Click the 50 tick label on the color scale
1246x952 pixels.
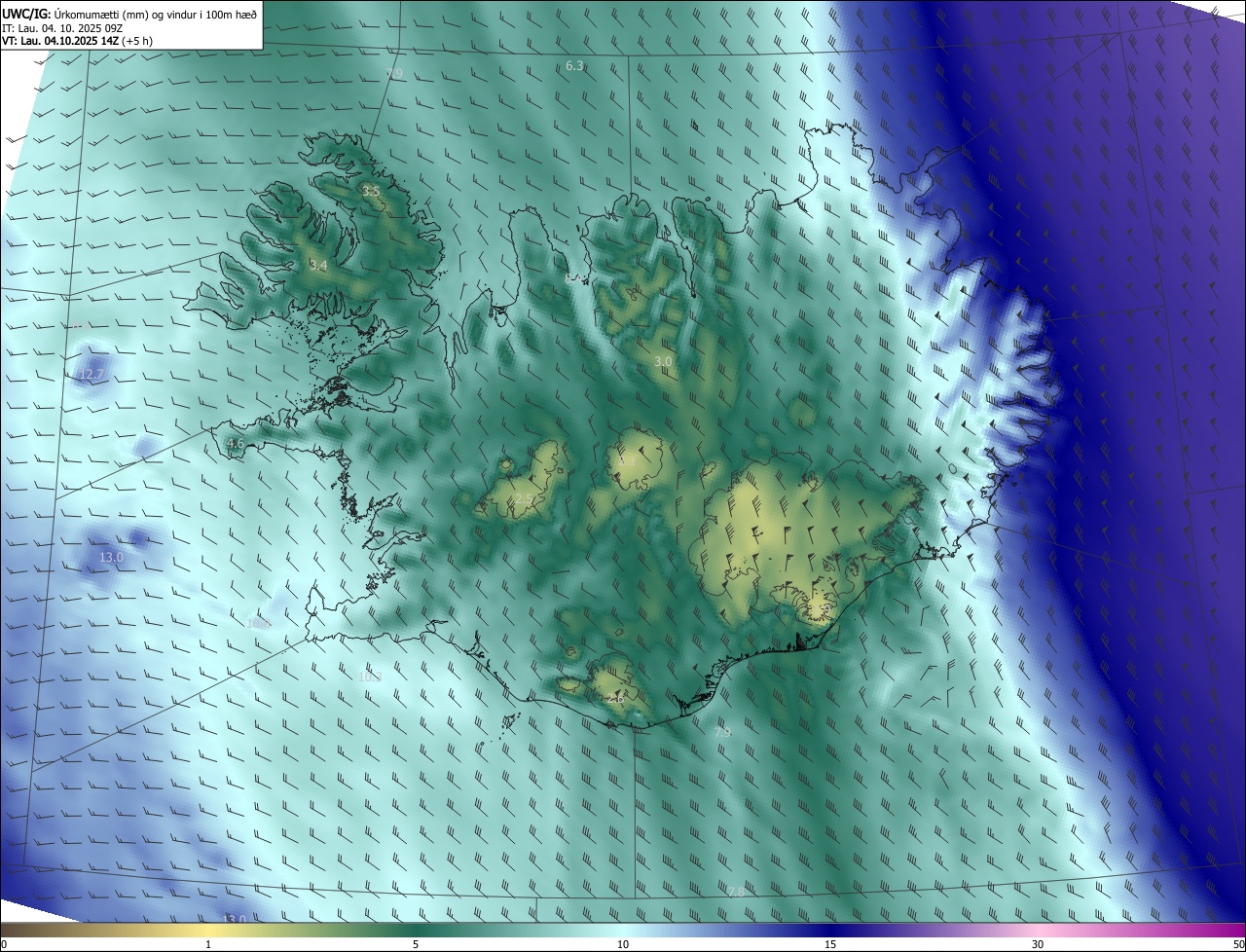(1238, 945)
